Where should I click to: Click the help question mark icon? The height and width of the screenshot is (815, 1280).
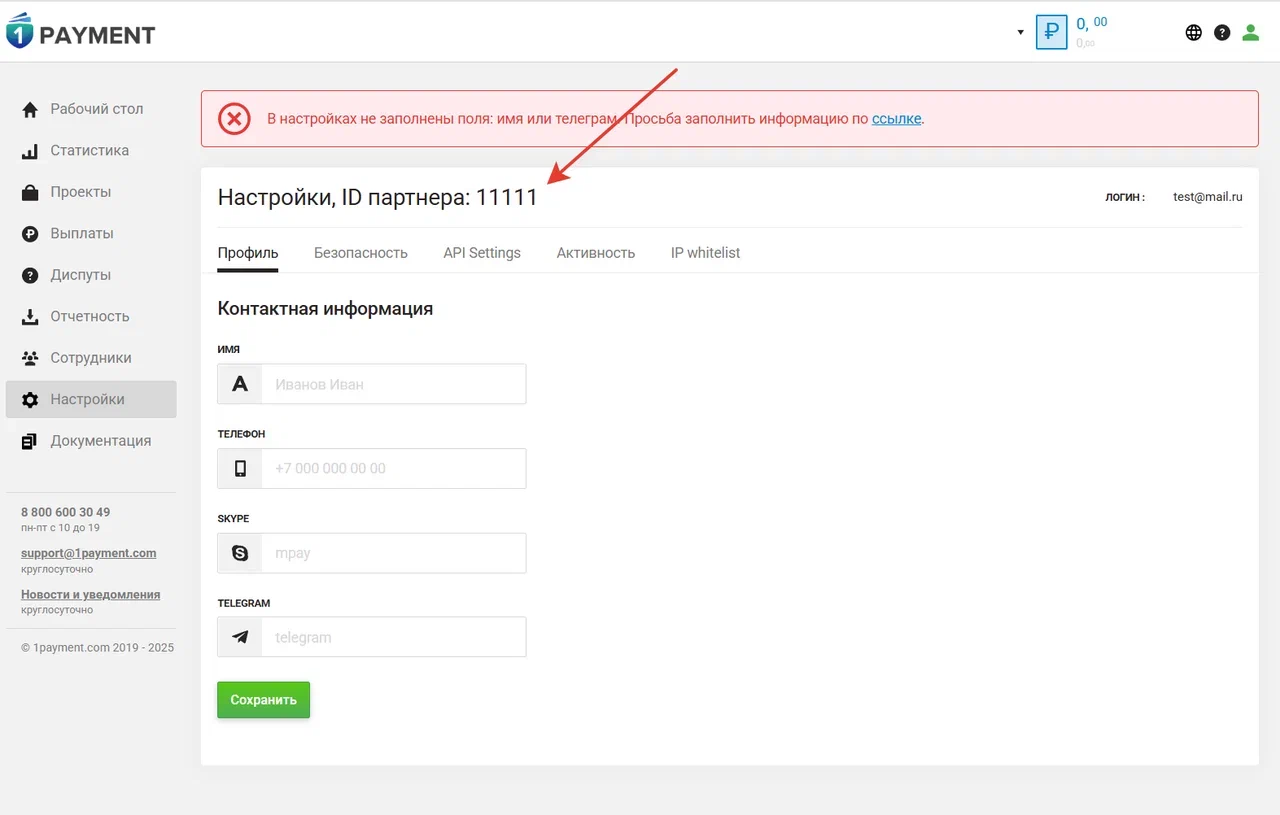tap(1221, 32)
